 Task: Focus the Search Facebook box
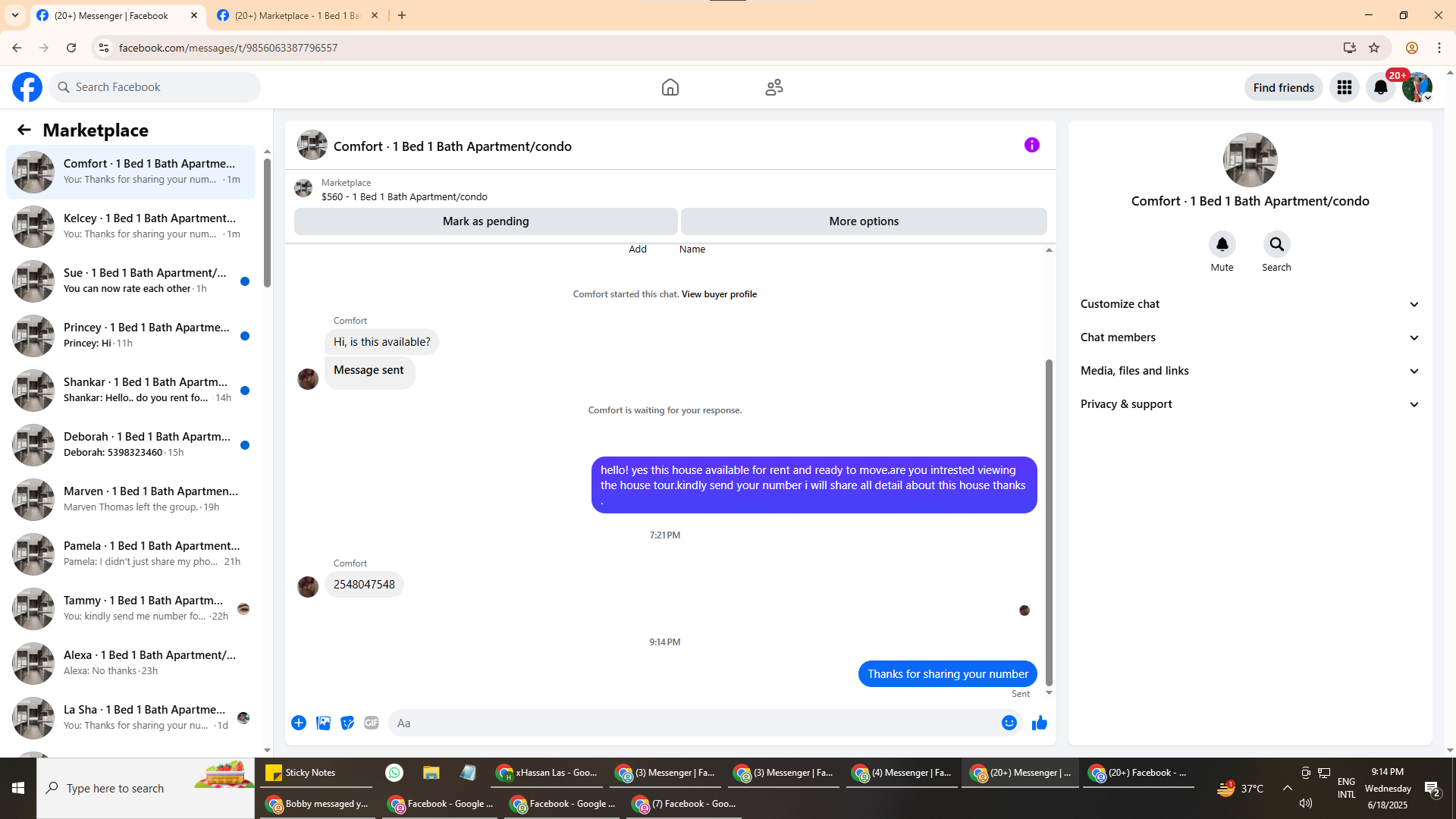click(x=155, y=87)
